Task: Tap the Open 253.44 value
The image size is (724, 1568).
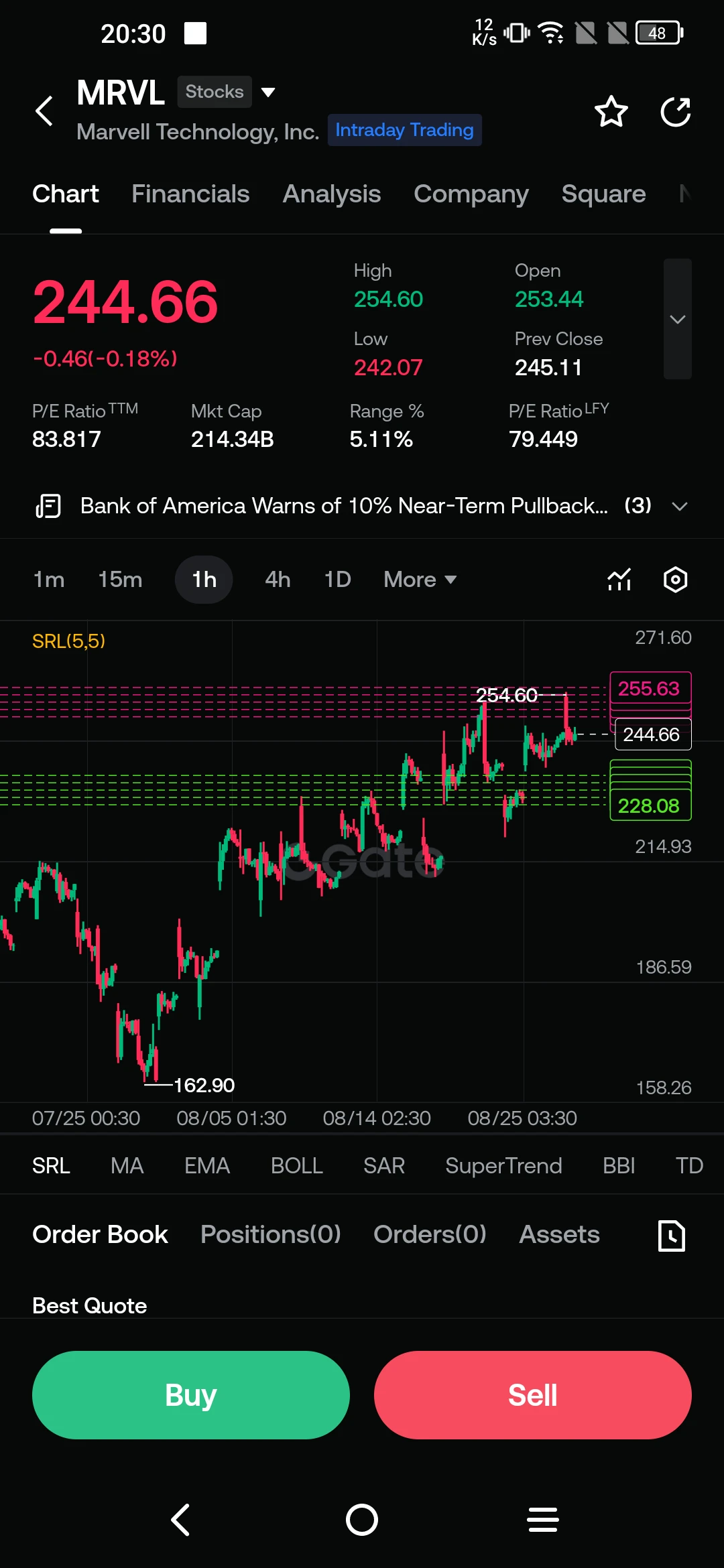Action: pos(549,300)
